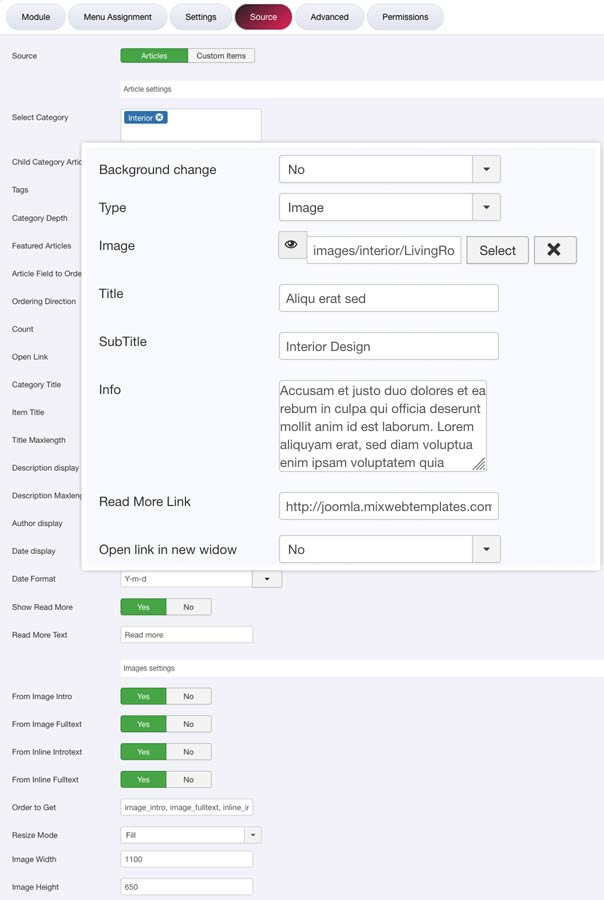
Task: Open the Date Format dropdown arrow
Action: (x=267, y=579)
